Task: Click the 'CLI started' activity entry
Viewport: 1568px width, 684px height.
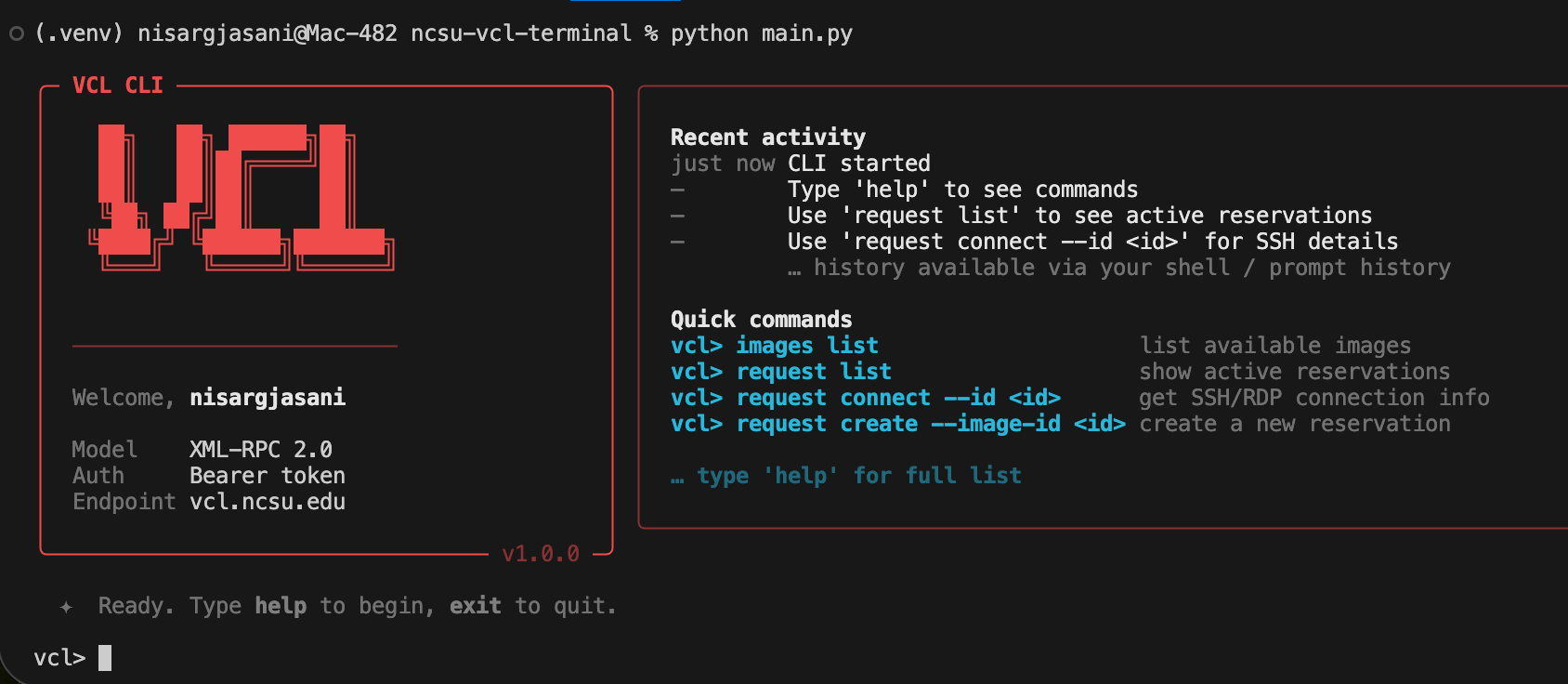Action: (859, 164)
